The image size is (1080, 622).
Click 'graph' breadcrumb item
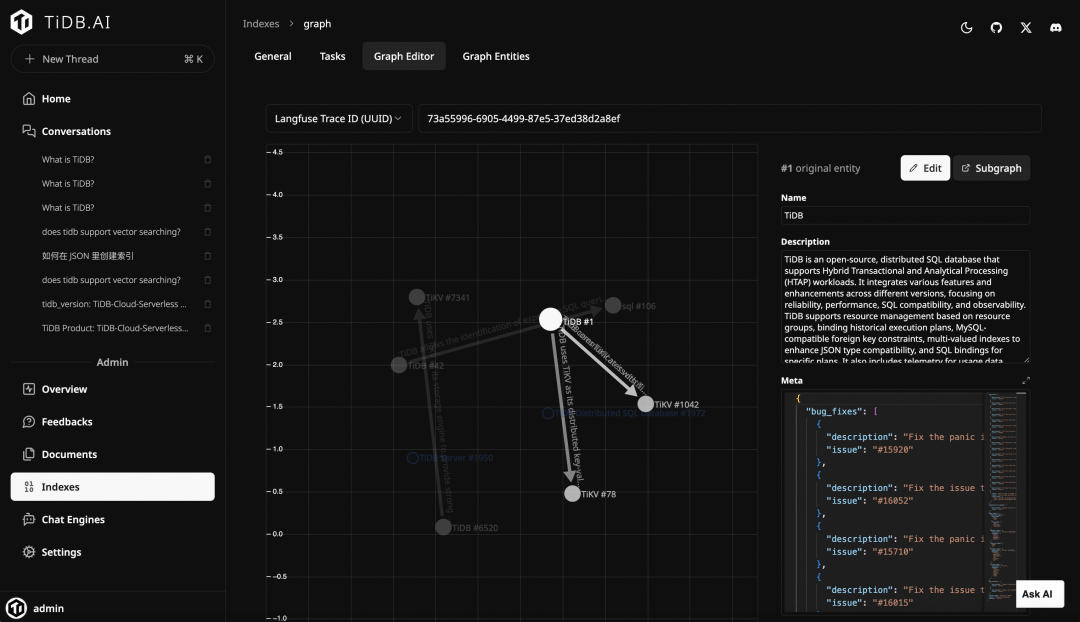tap(318, 23)
